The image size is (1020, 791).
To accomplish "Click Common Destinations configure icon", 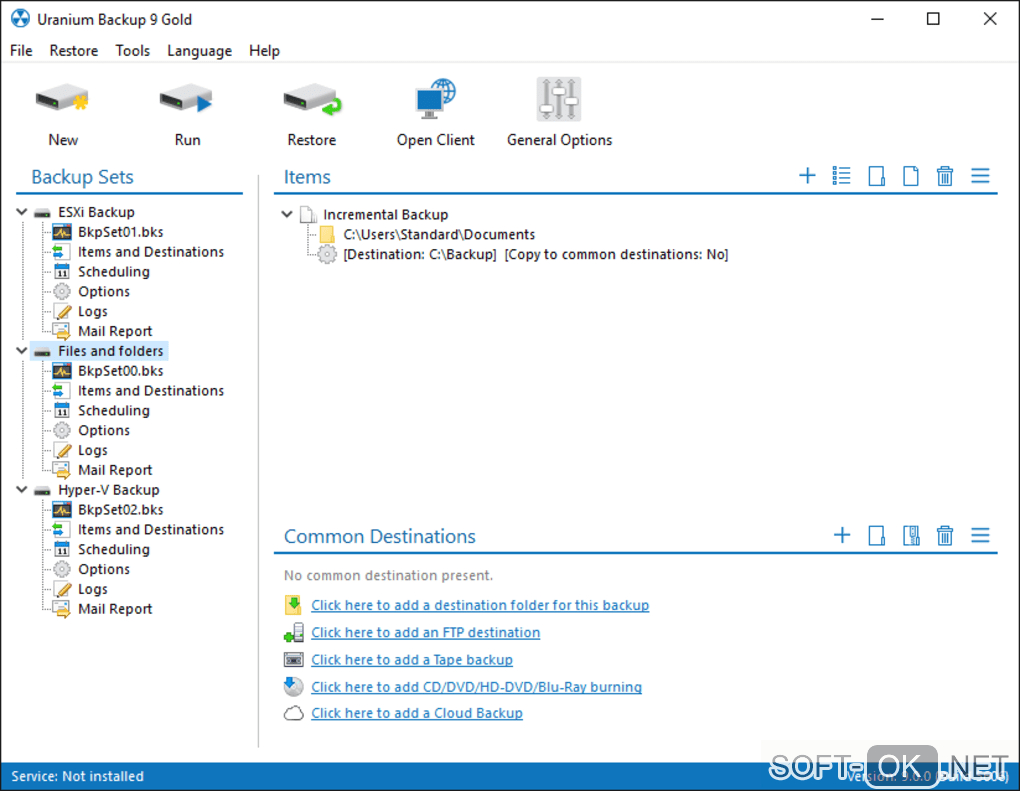I will 911,535.
